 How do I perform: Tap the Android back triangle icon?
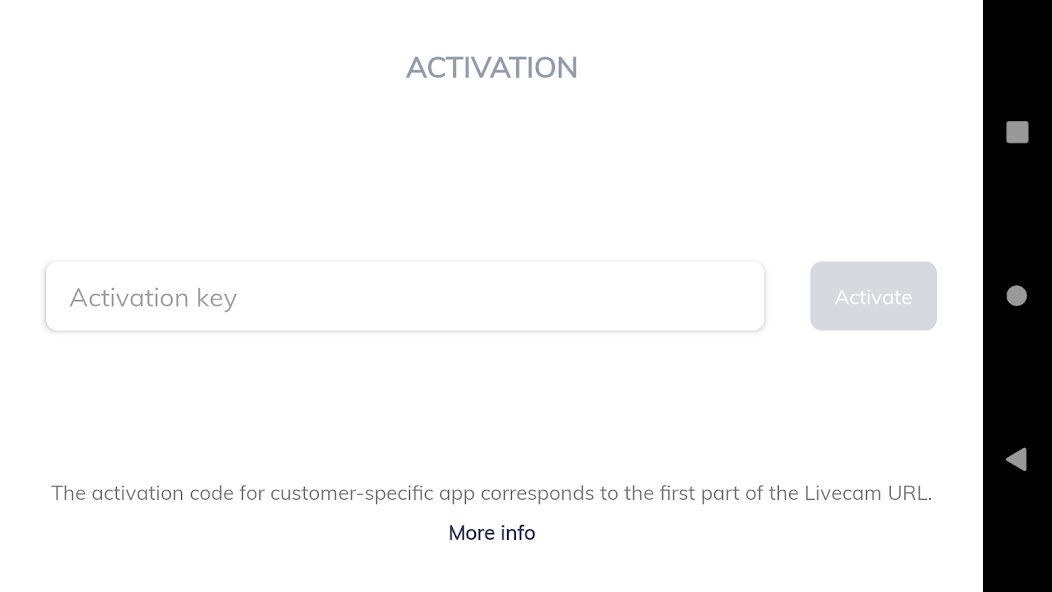pos(1016,459)
